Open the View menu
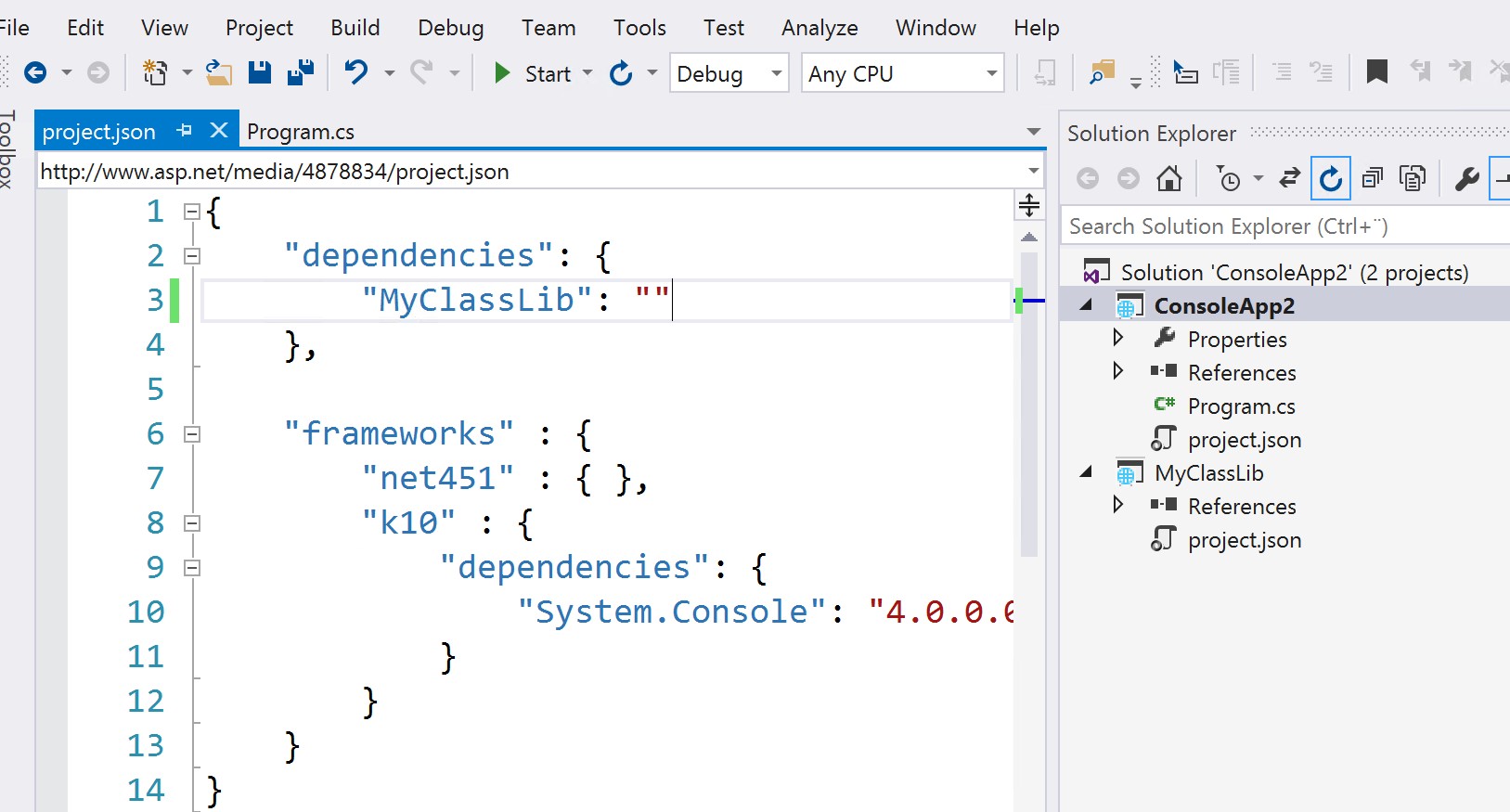The image size is (1510, 812). tap(164, 28)
